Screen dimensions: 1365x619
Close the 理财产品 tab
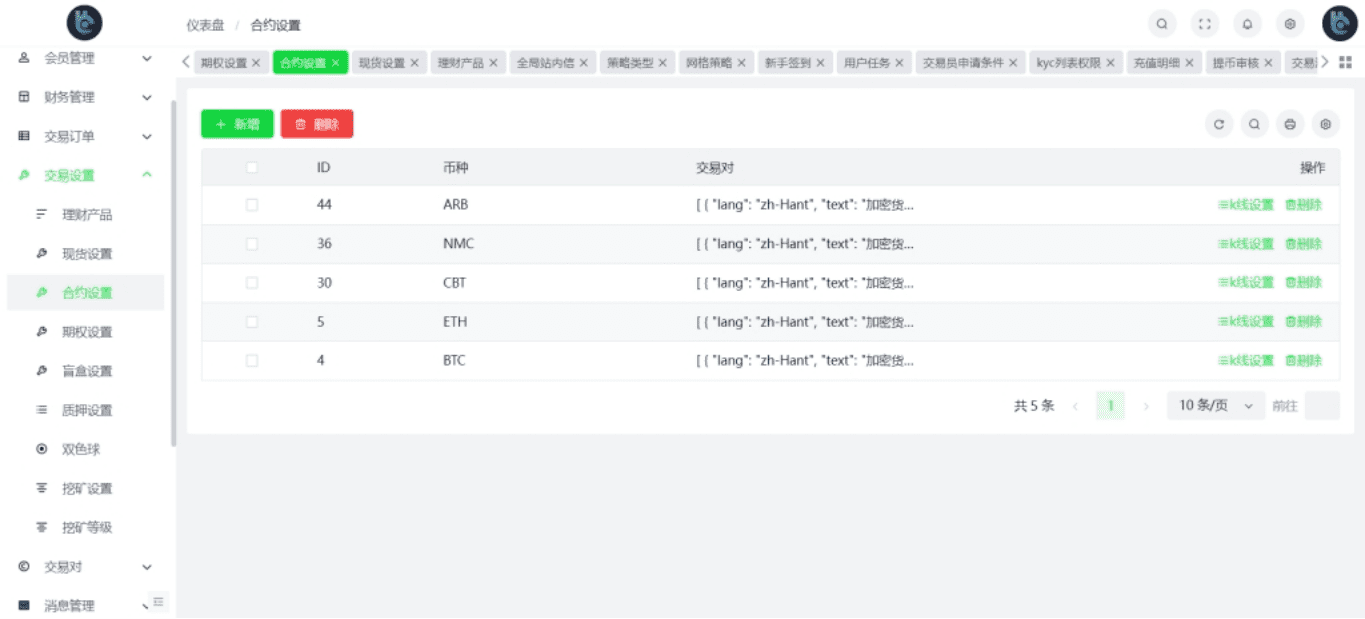[493, 63]
